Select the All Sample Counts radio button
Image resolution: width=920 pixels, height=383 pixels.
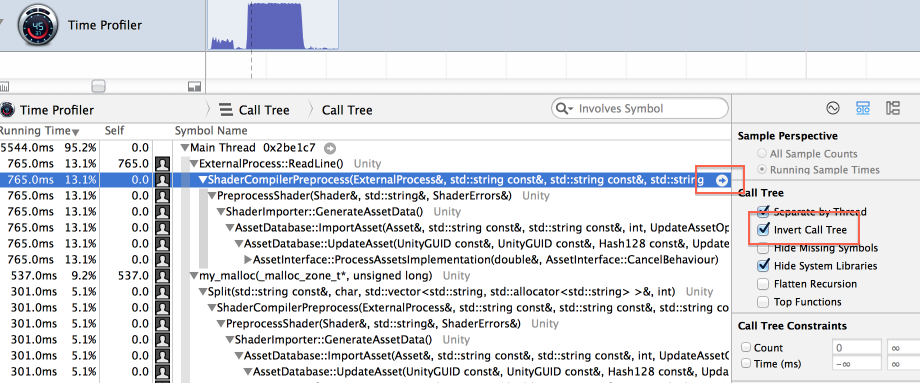click(762, 154)
